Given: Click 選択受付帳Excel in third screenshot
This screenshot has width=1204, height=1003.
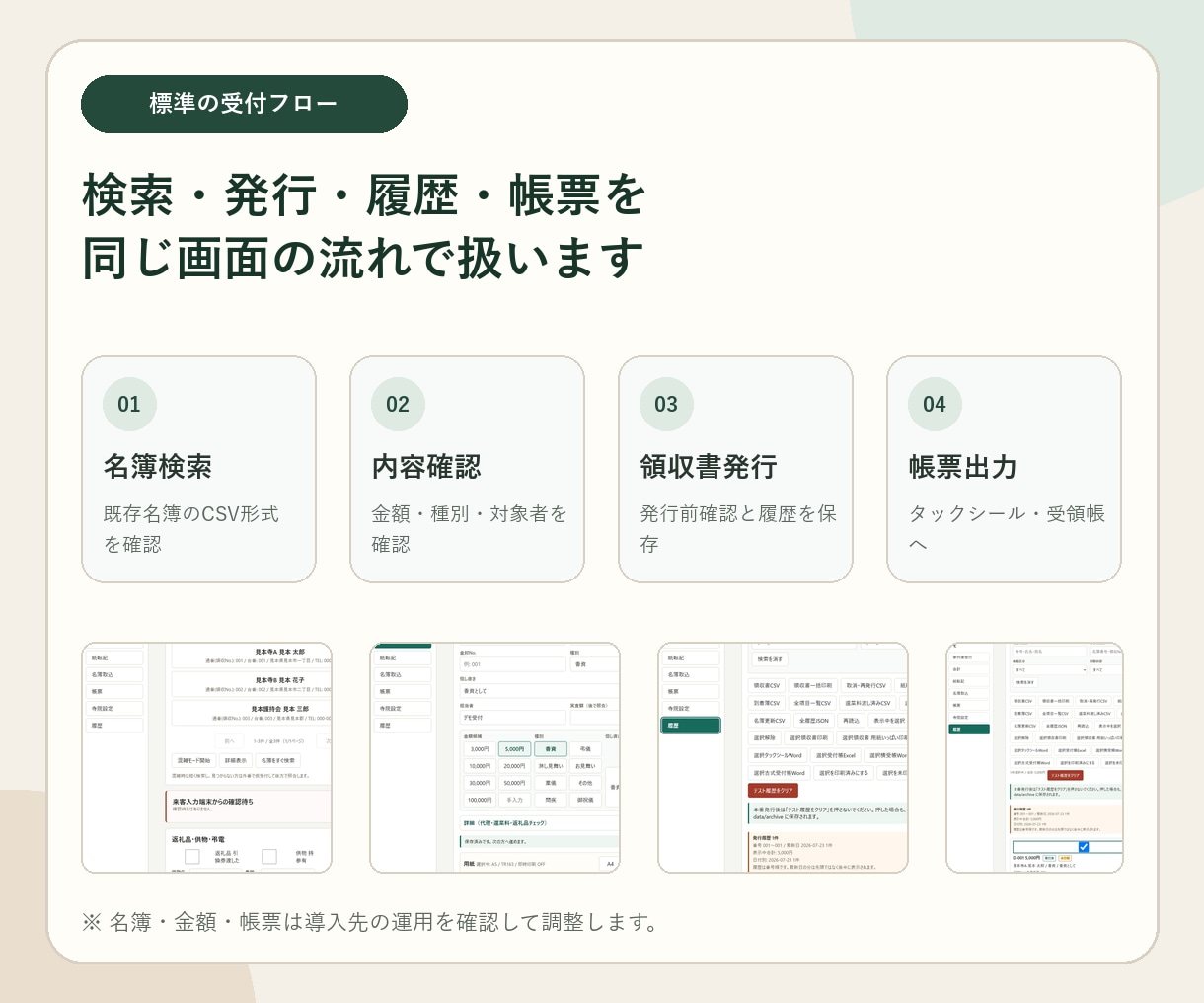Looking at the screenshot, I should click(835, 755).
